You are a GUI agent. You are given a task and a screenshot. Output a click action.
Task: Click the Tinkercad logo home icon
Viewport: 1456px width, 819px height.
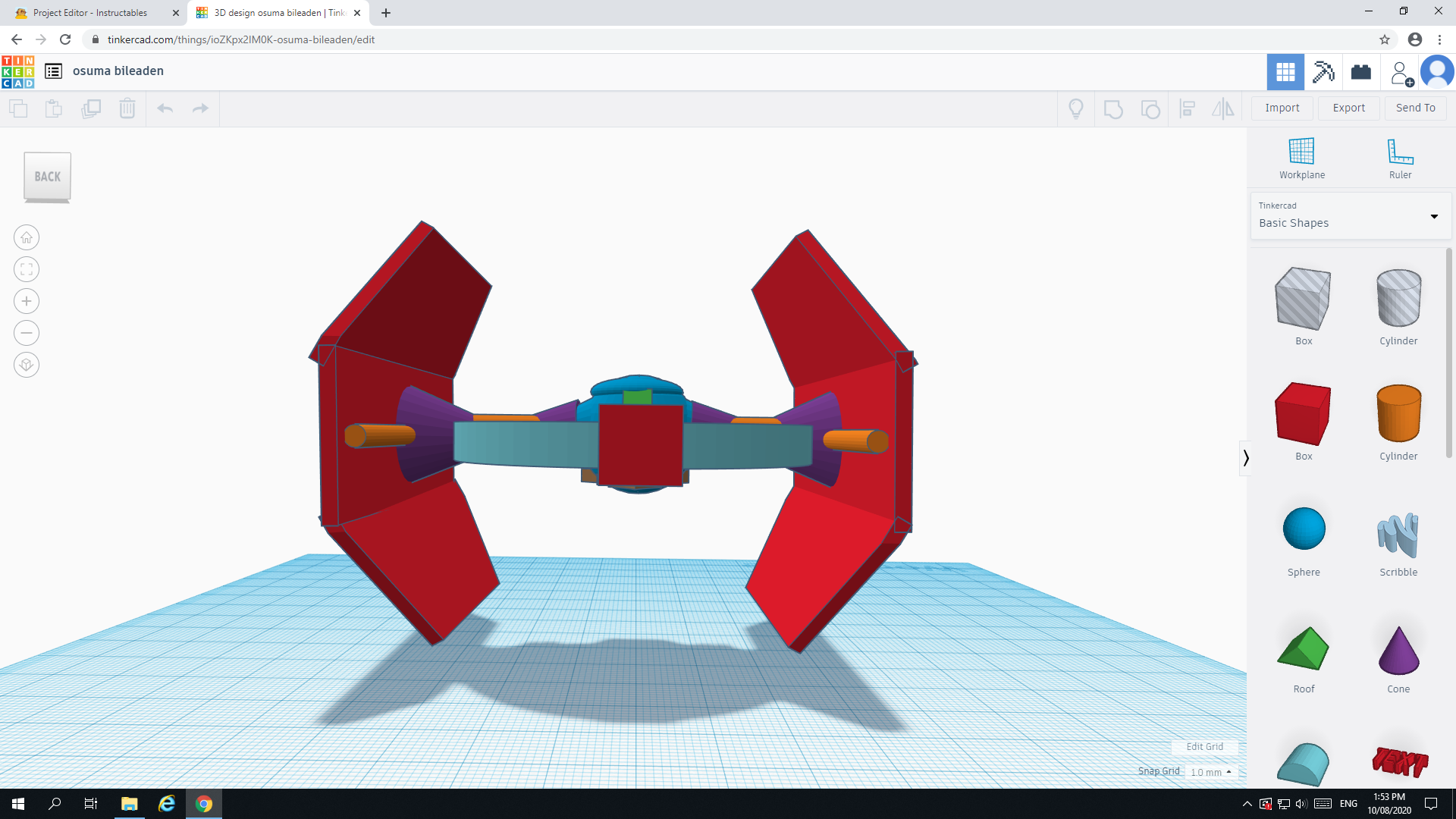[18, 71]
